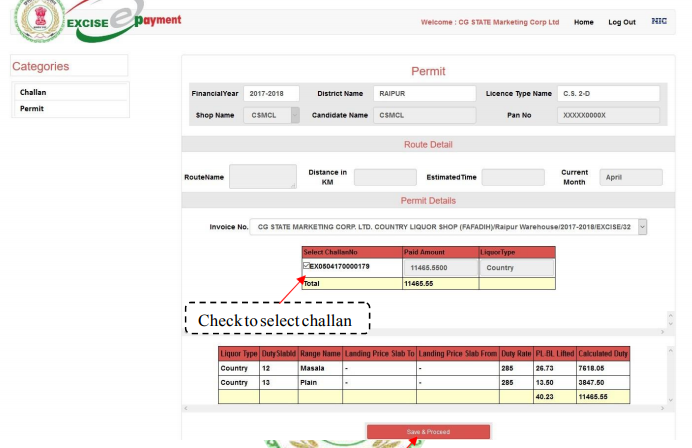Select Challan in the Categories sidebar
The image size is (692, 448).
34,92
